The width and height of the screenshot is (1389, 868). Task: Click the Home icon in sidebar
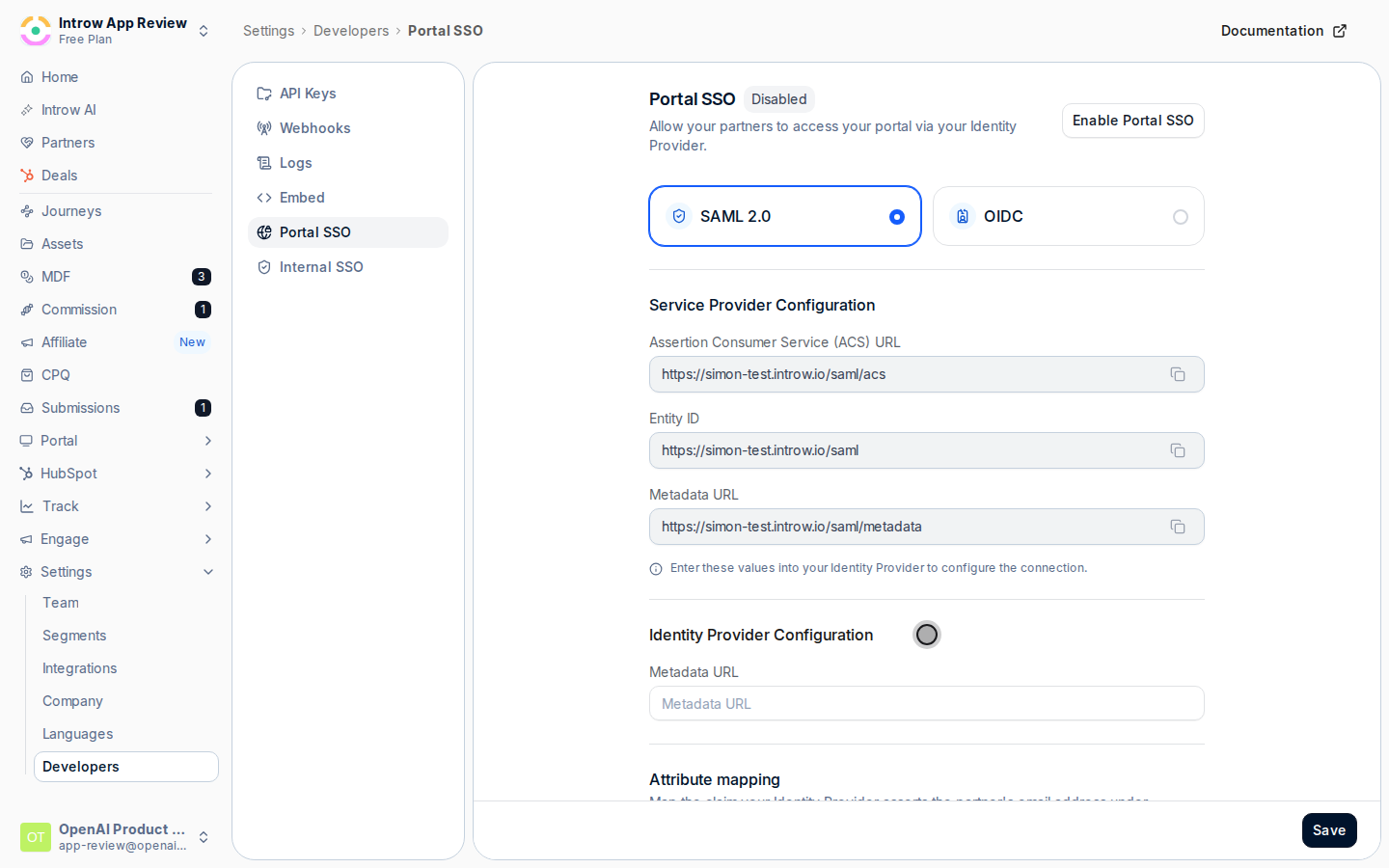(27, 77)
